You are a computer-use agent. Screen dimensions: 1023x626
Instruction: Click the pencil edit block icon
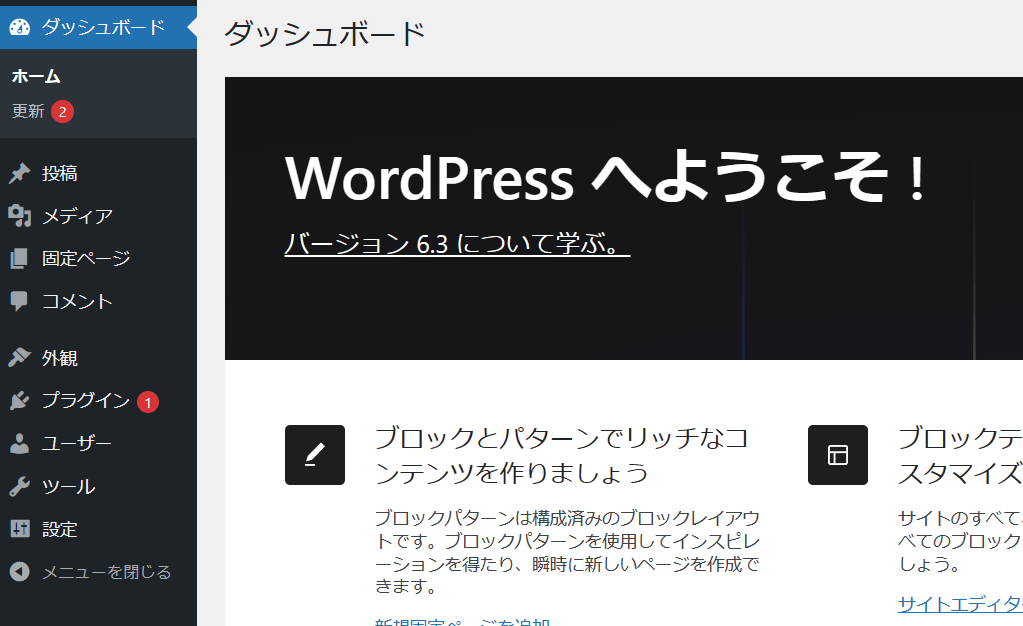pos(314,455)
